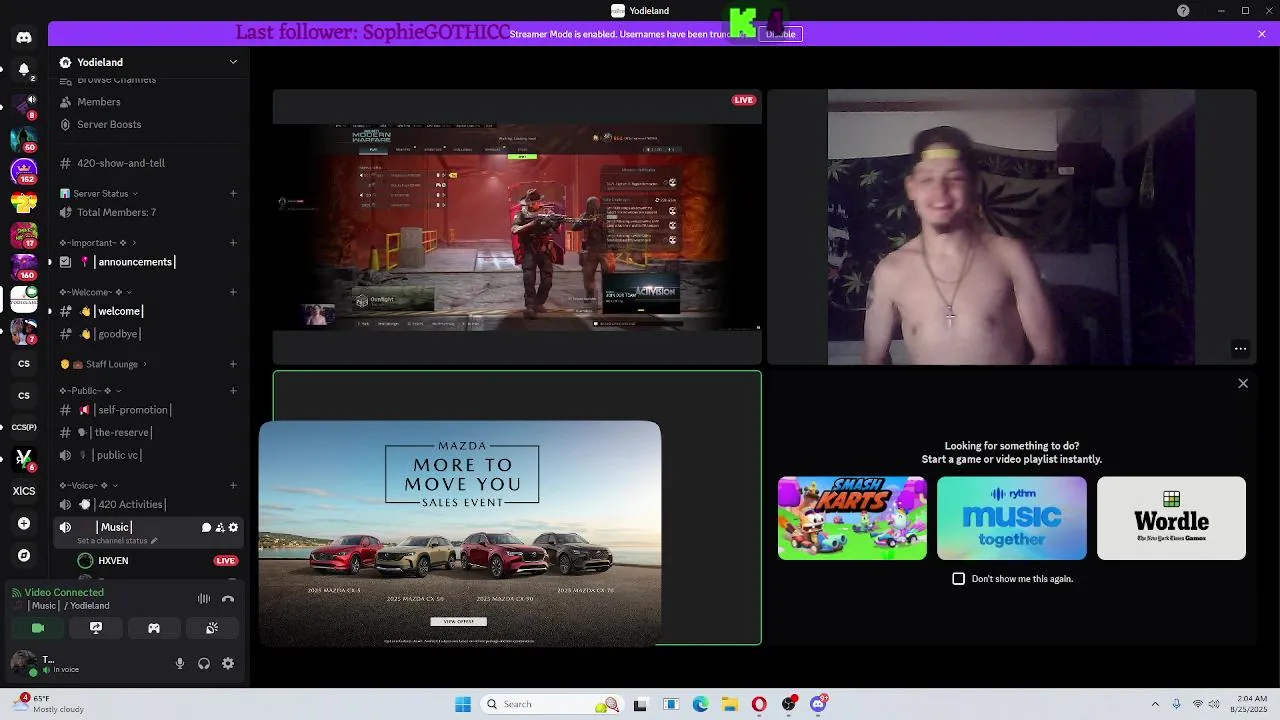Screen dimensions: 1280x720
Task: Open Server Boosts
Action: 148,124
